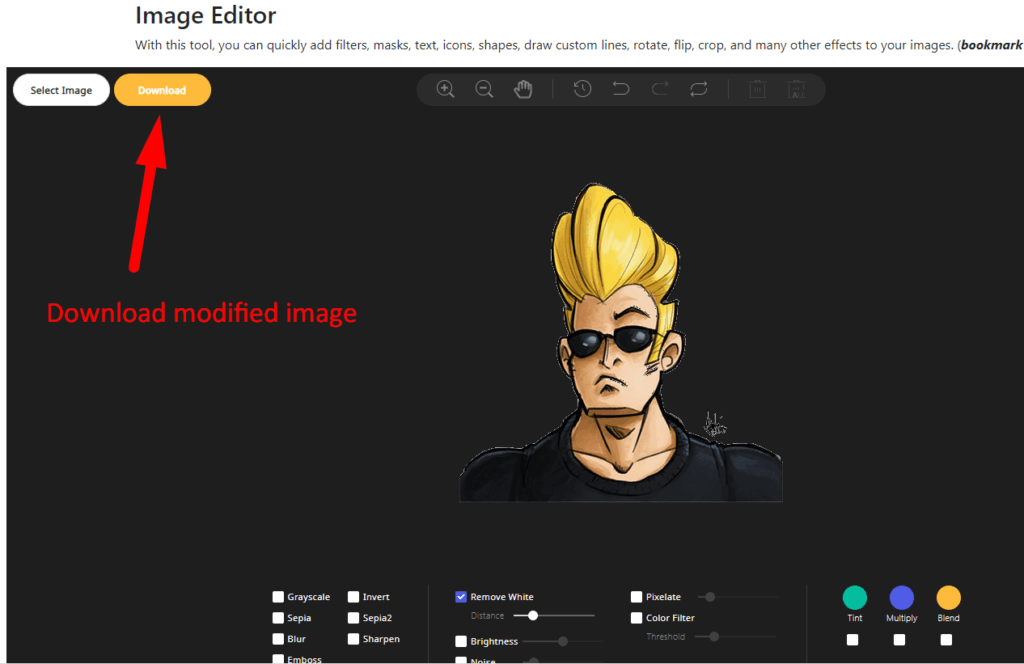Check the Pixelate option
Screen dimensions: 1024x664
click(636, 597)
